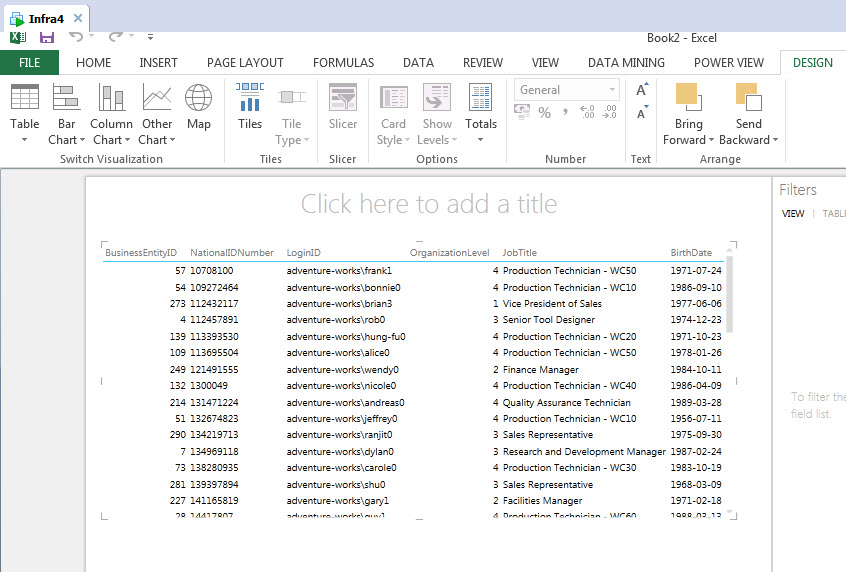Save the workbook from quick access toolbar
The width and height of the screenshot is (846, 572).
(47, 37)
